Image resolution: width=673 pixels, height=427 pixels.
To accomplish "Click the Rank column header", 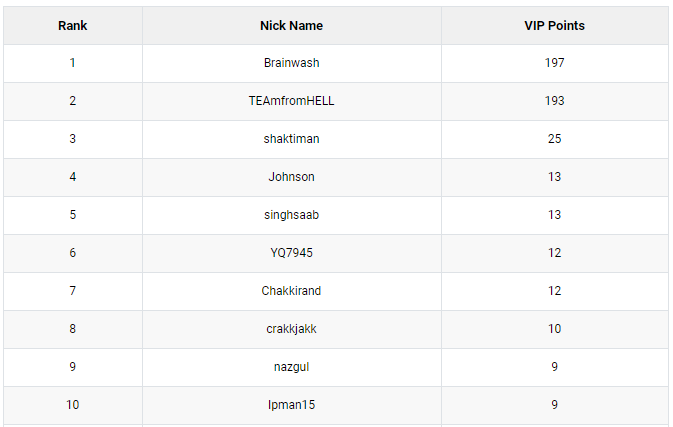I will click(x=73, y=26).
